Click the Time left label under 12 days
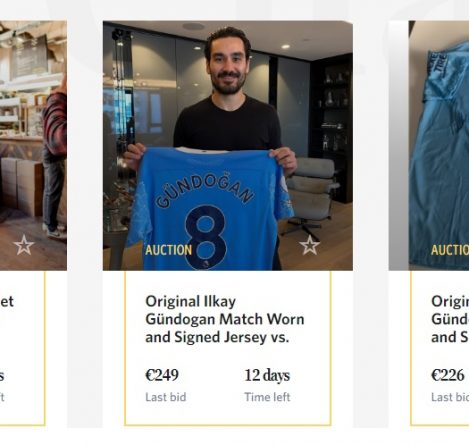469x445 pixels. pyautogui.click(x=267, y=397)
